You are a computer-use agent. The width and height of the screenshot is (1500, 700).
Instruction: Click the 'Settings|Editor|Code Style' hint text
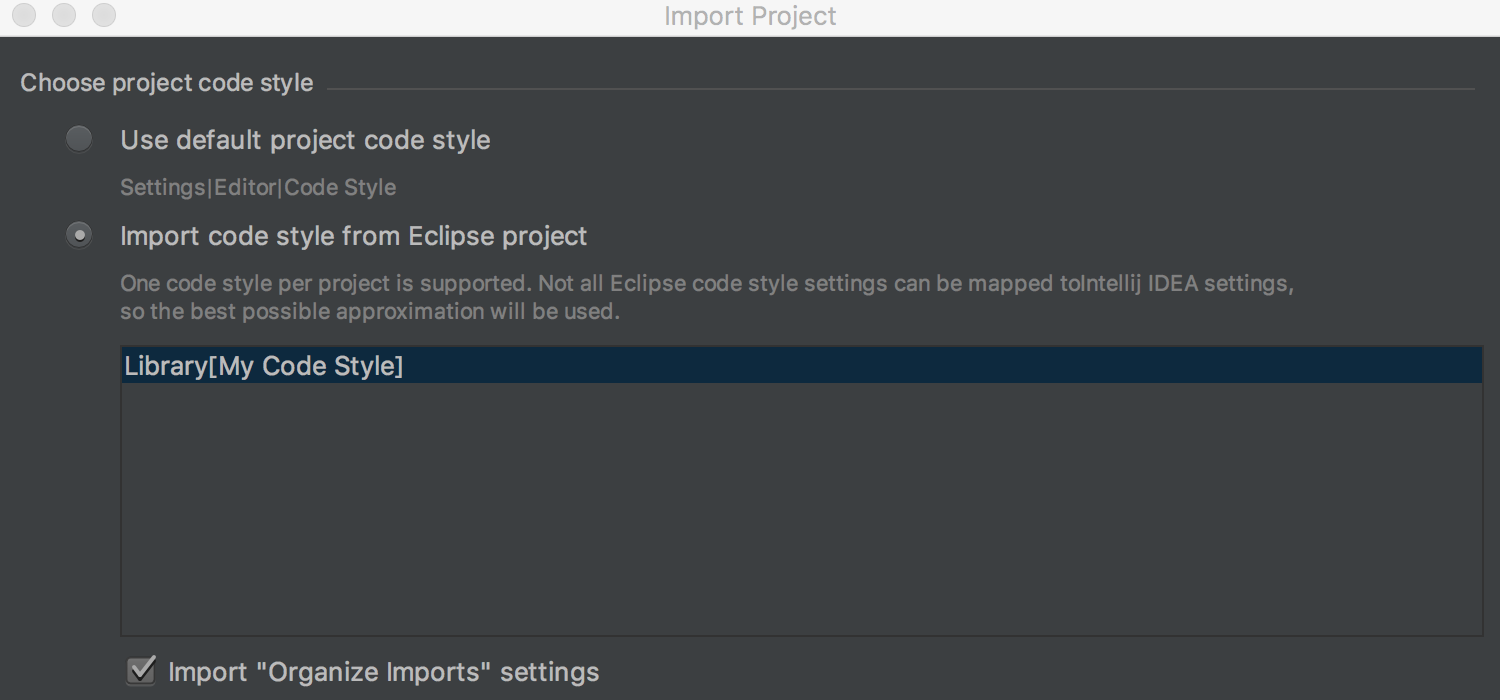(x=258, y=187)
